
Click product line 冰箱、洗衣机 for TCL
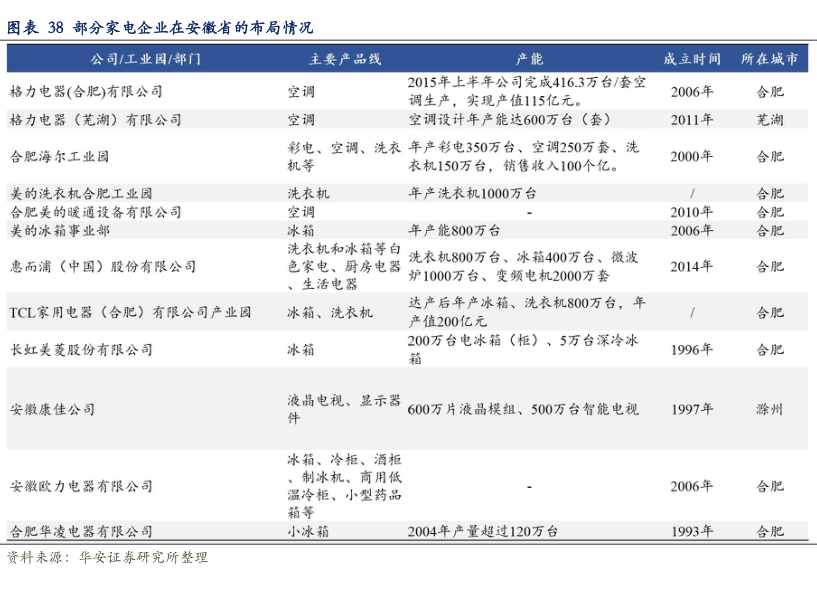tap(330, 313)
